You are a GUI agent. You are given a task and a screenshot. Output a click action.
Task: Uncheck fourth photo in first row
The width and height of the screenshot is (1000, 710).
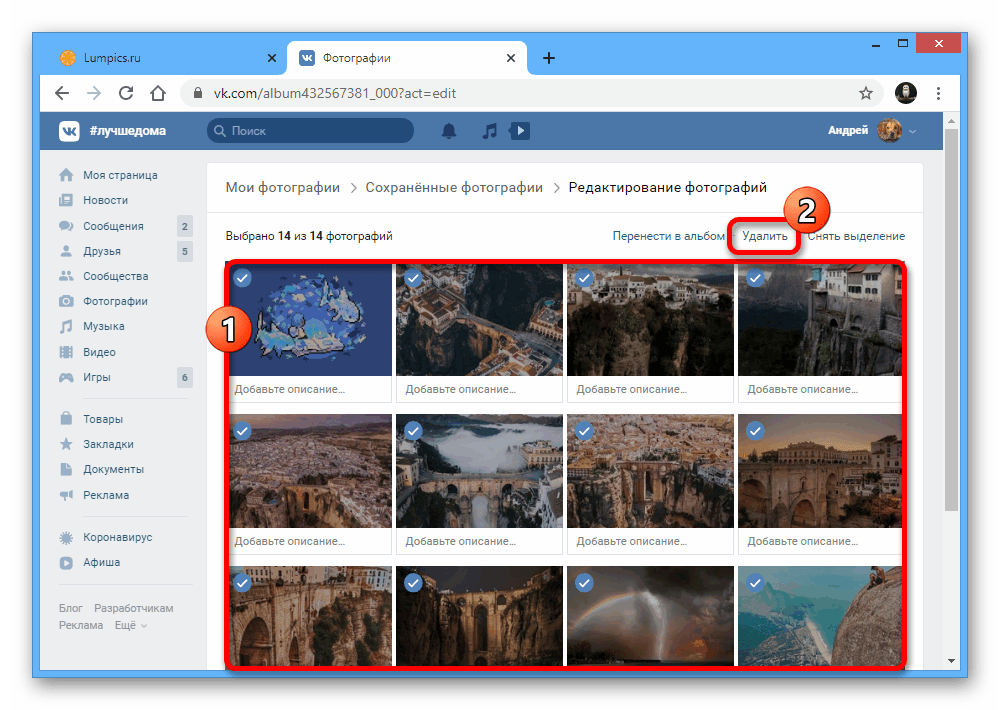756,278
